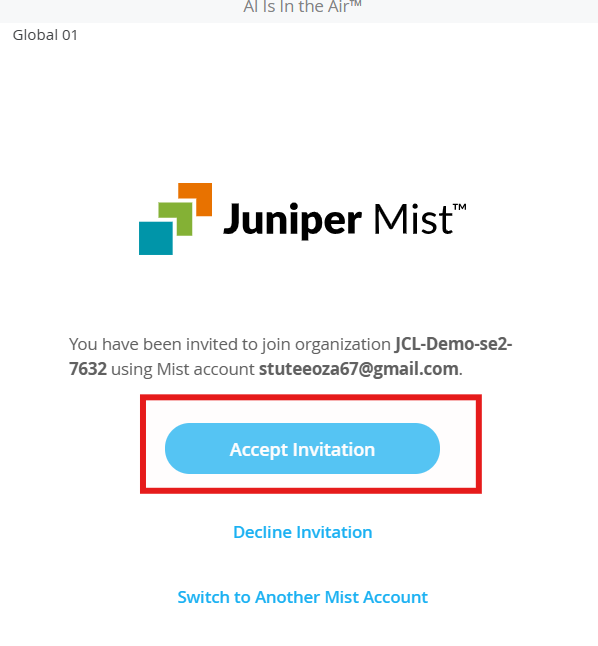Viewport: 598px width, 646px height.
Task: Click the word 'Accept' on the blue button
Action: (258, 449)
